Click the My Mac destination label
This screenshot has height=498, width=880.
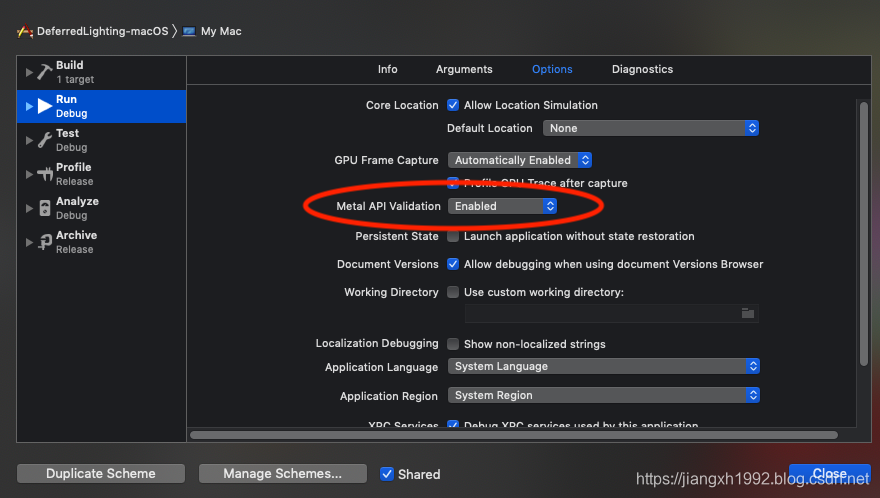(x=221, y=31)
